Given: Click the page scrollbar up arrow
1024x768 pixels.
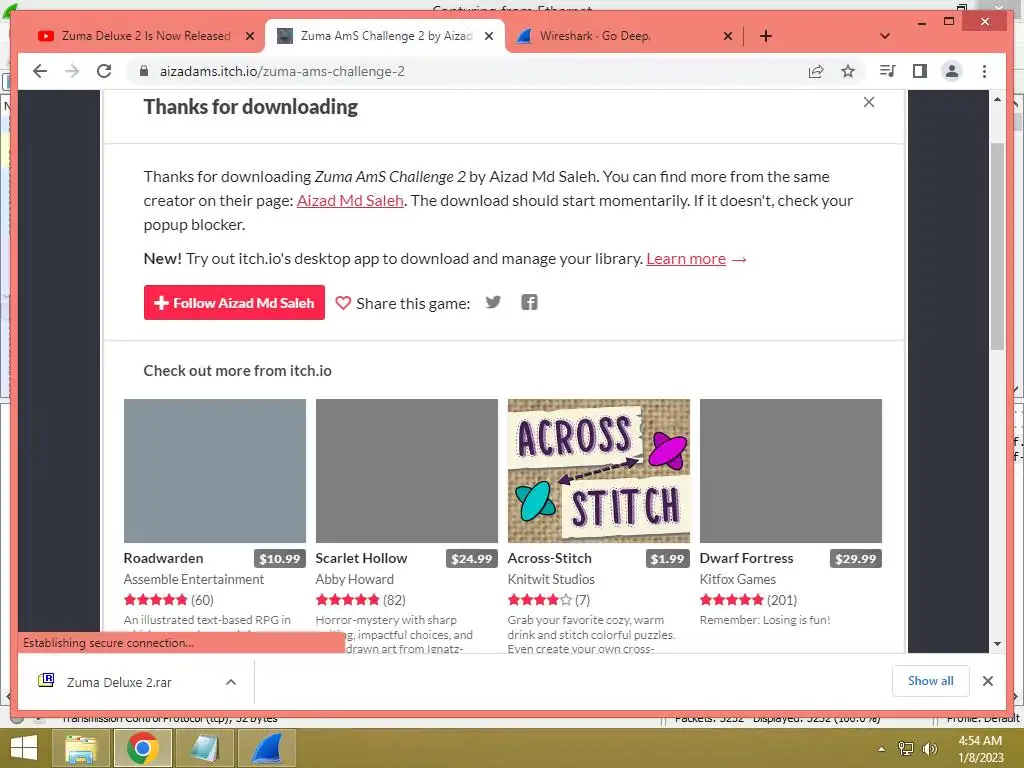Looking at the screenshot, I should point(997,99).
